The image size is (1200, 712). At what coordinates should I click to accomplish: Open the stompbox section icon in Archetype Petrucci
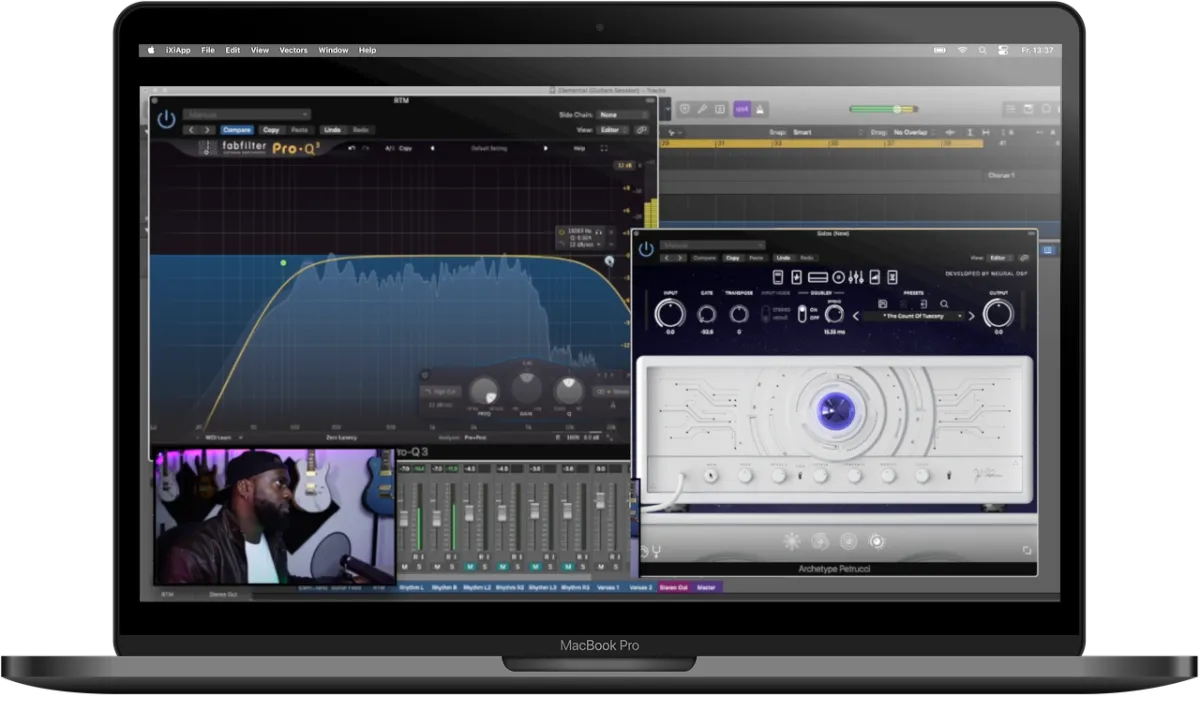click(778, 277)
